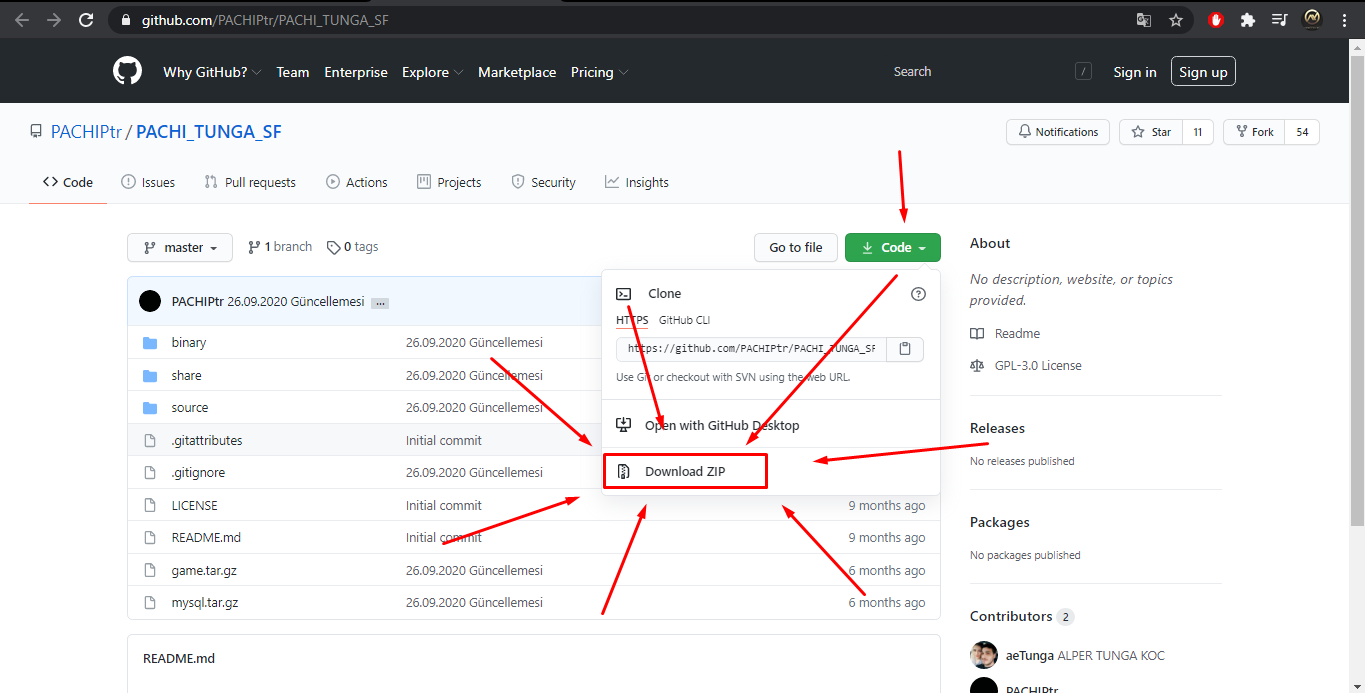Open the Readme link in About
Viewport: 1365px width, 693px height.
click(x=1005, y=333)
